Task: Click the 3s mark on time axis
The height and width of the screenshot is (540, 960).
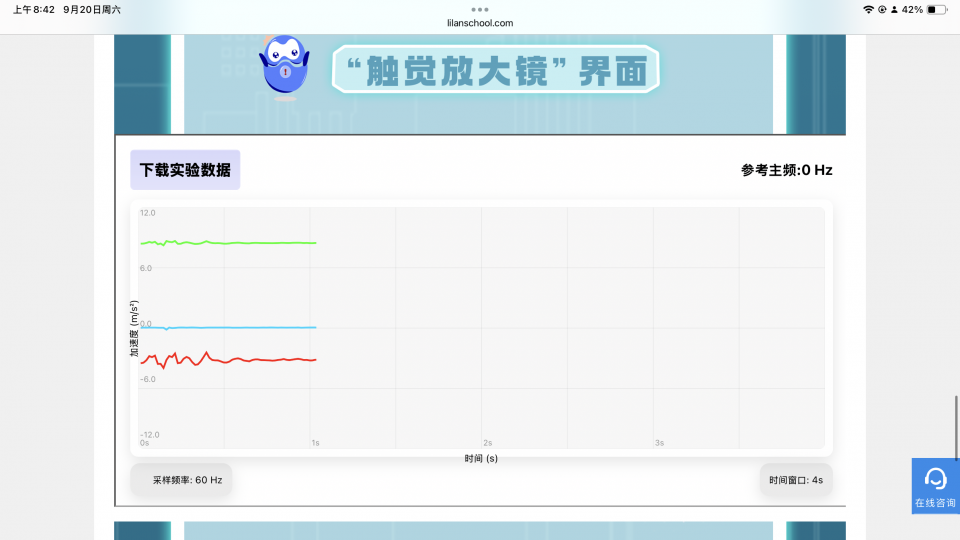Action: 659,443
